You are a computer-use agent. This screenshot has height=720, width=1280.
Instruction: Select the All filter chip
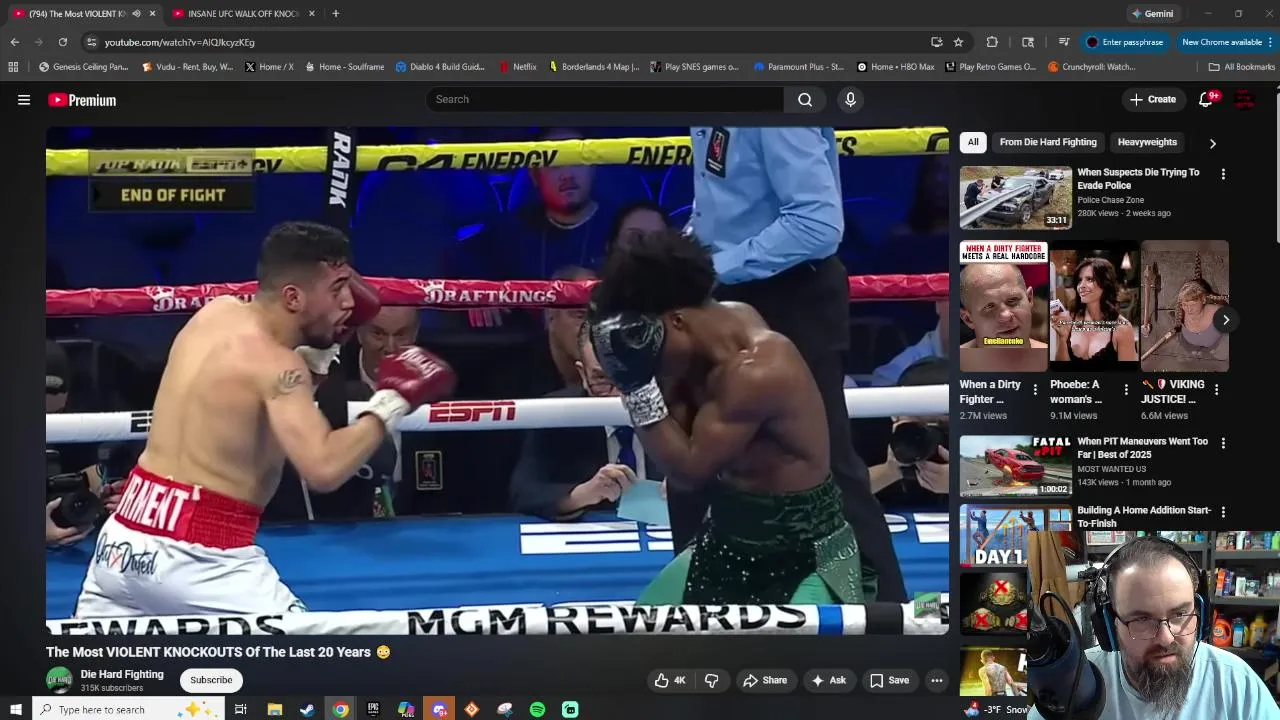[973, 142]
